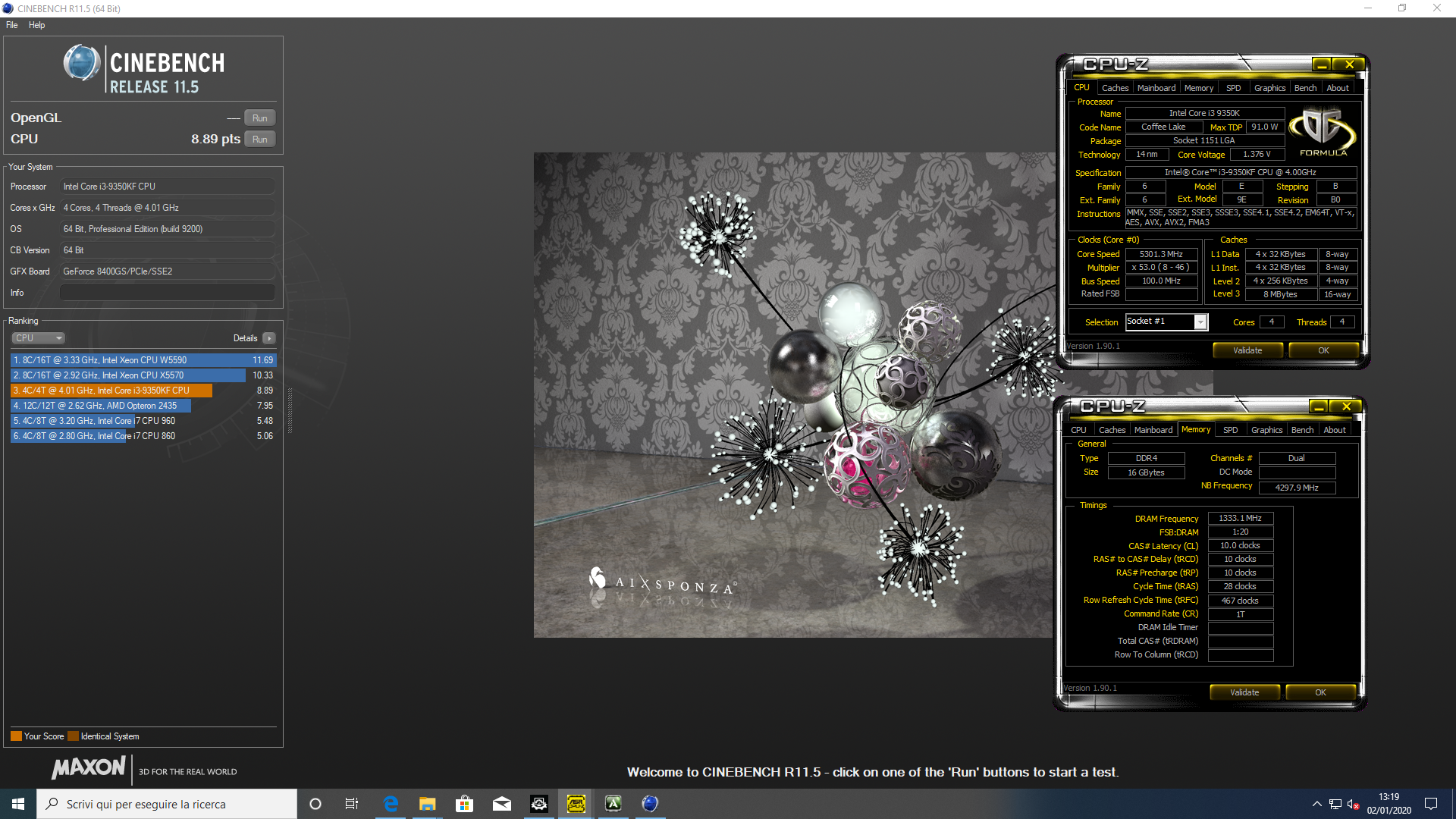This screenshot has height=819, width=1456.
Task: Open Task View on taskbar
Action: click(351, 804)
